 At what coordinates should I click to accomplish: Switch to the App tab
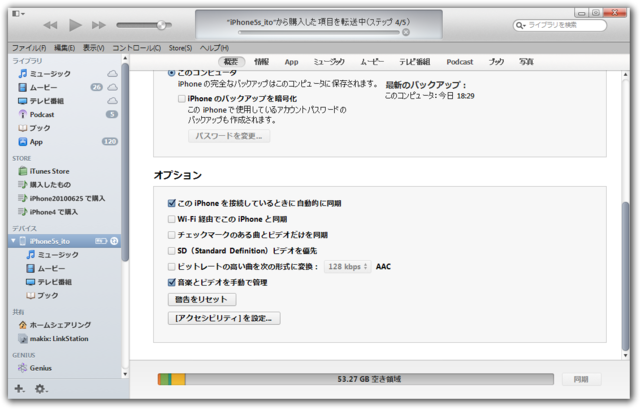click(291, 62)
